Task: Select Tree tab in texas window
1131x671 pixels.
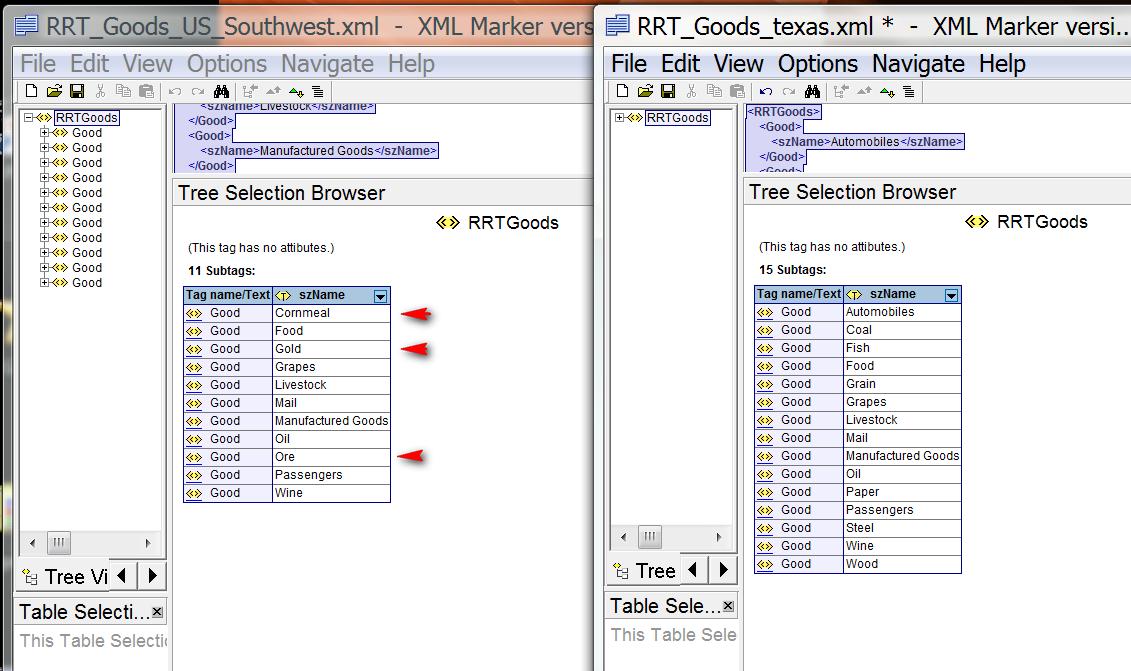Action: [x=643, y=571]
